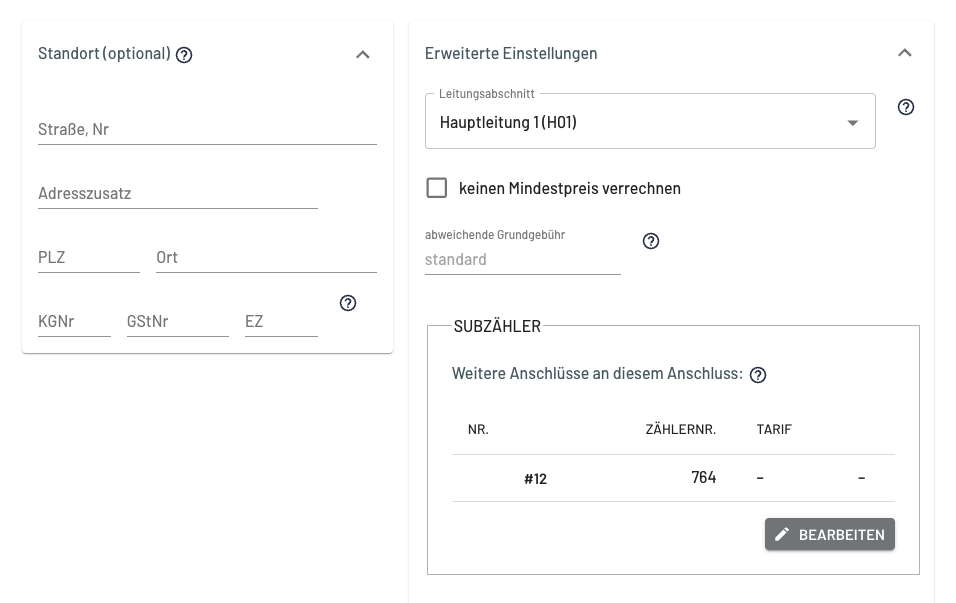Enable keinen Mindestpreis verrechnen checkbox
This screenshot has width=956, height=603.
point(437,188)
